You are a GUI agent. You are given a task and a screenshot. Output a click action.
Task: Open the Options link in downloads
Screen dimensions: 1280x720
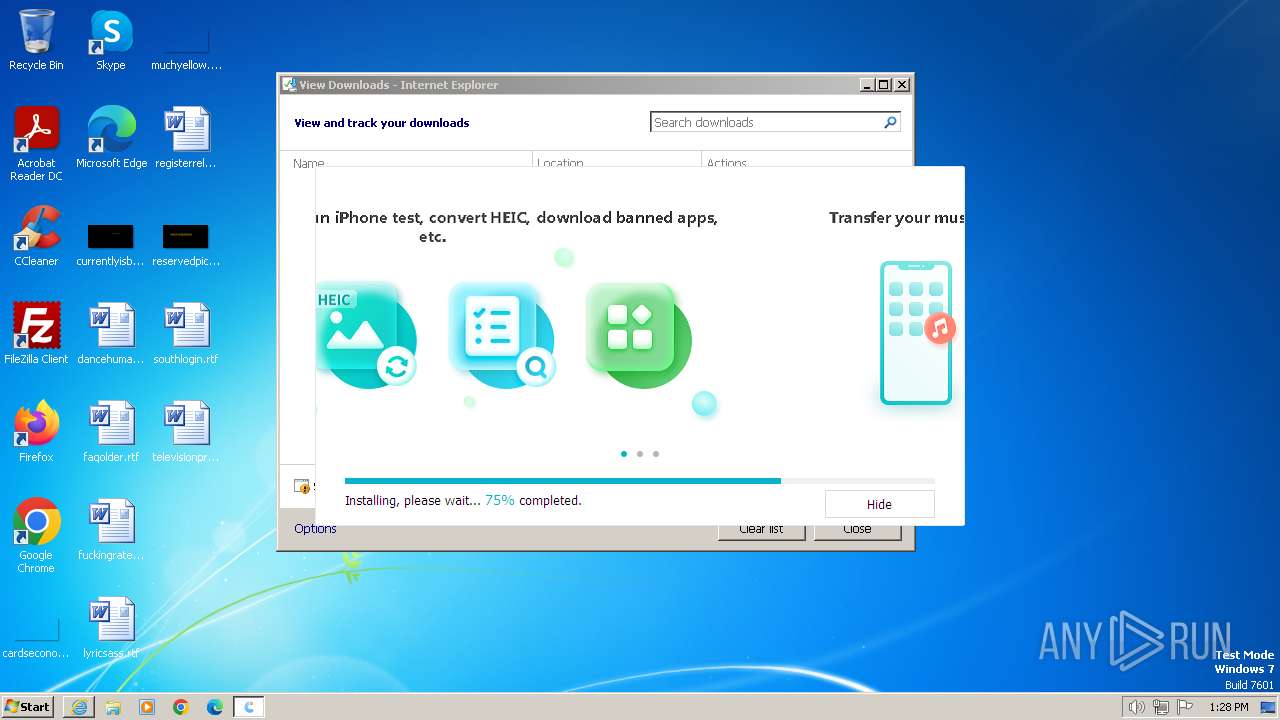pyautogui.click(x=315, y=529)
